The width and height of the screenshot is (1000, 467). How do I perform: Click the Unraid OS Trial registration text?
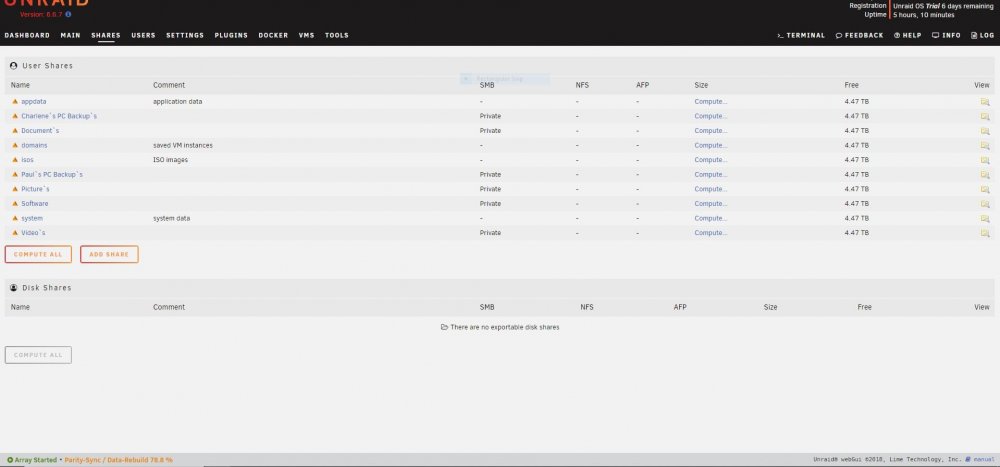click(x=943, y=6)
